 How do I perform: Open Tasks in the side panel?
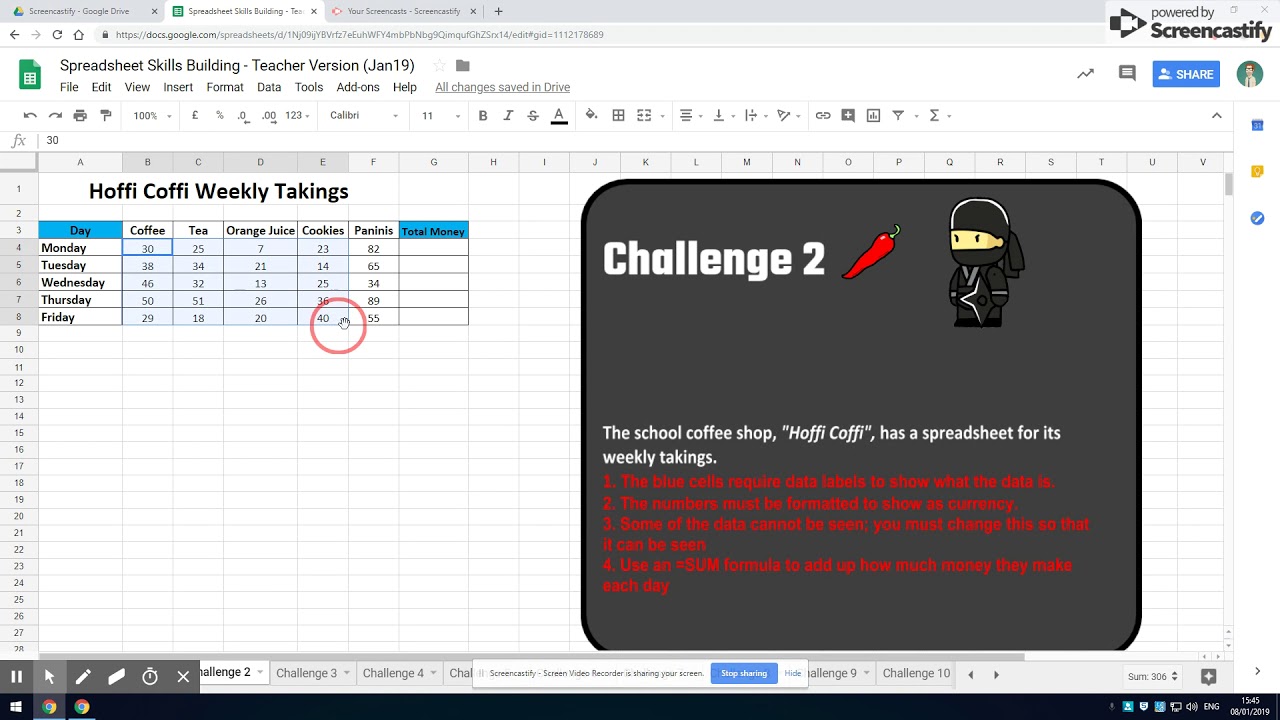pos(1258,218)
